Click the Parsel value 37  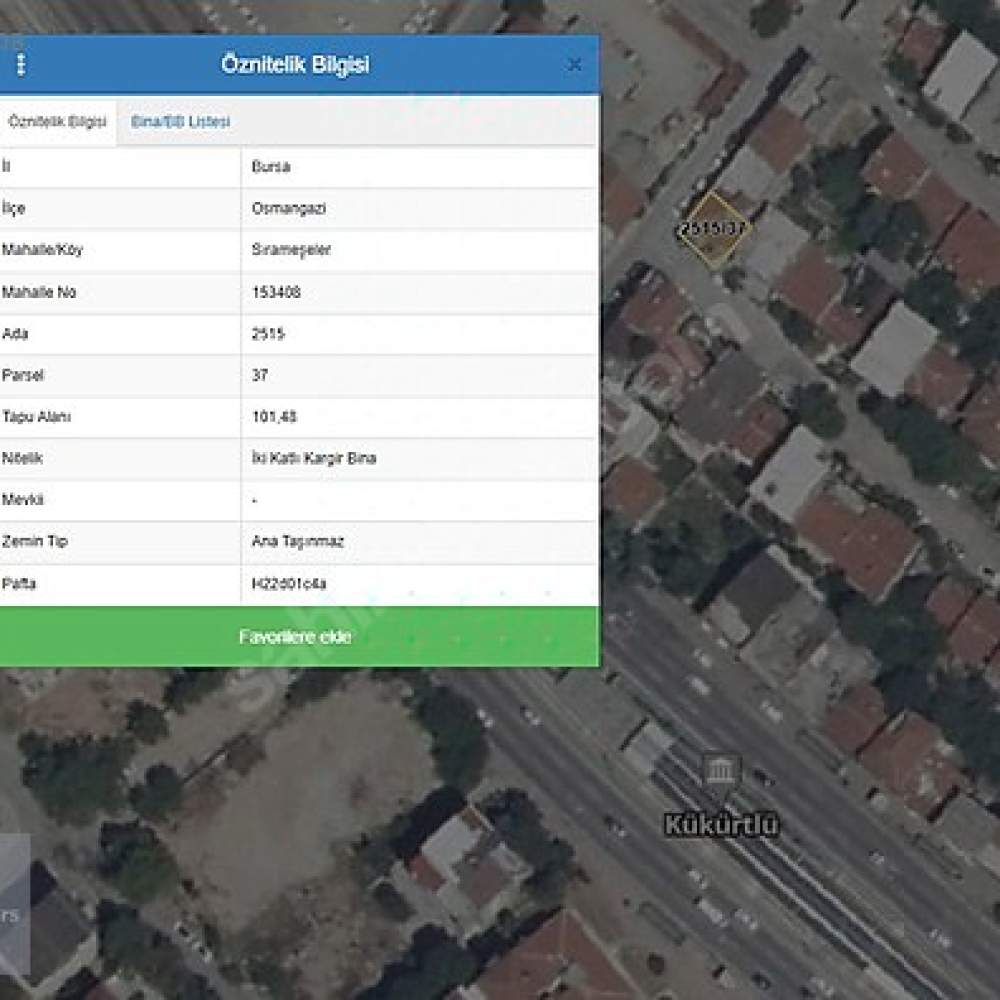click(260, 375)
